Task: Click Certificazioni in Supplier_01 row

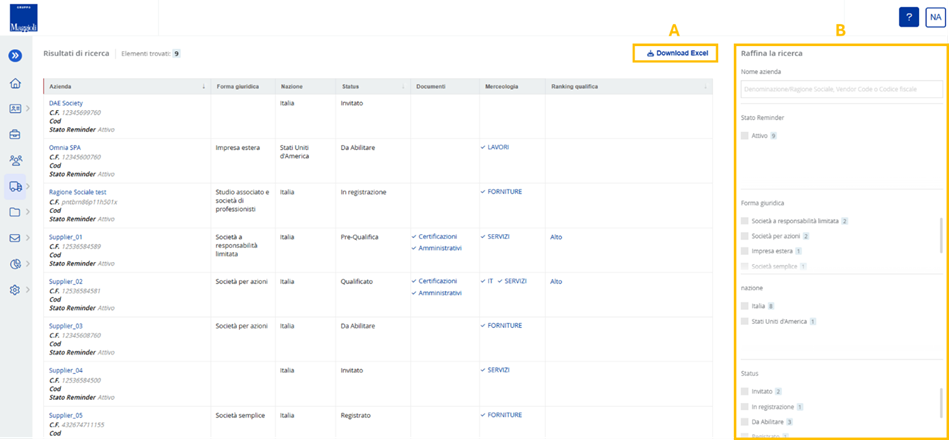Action: 438,237
